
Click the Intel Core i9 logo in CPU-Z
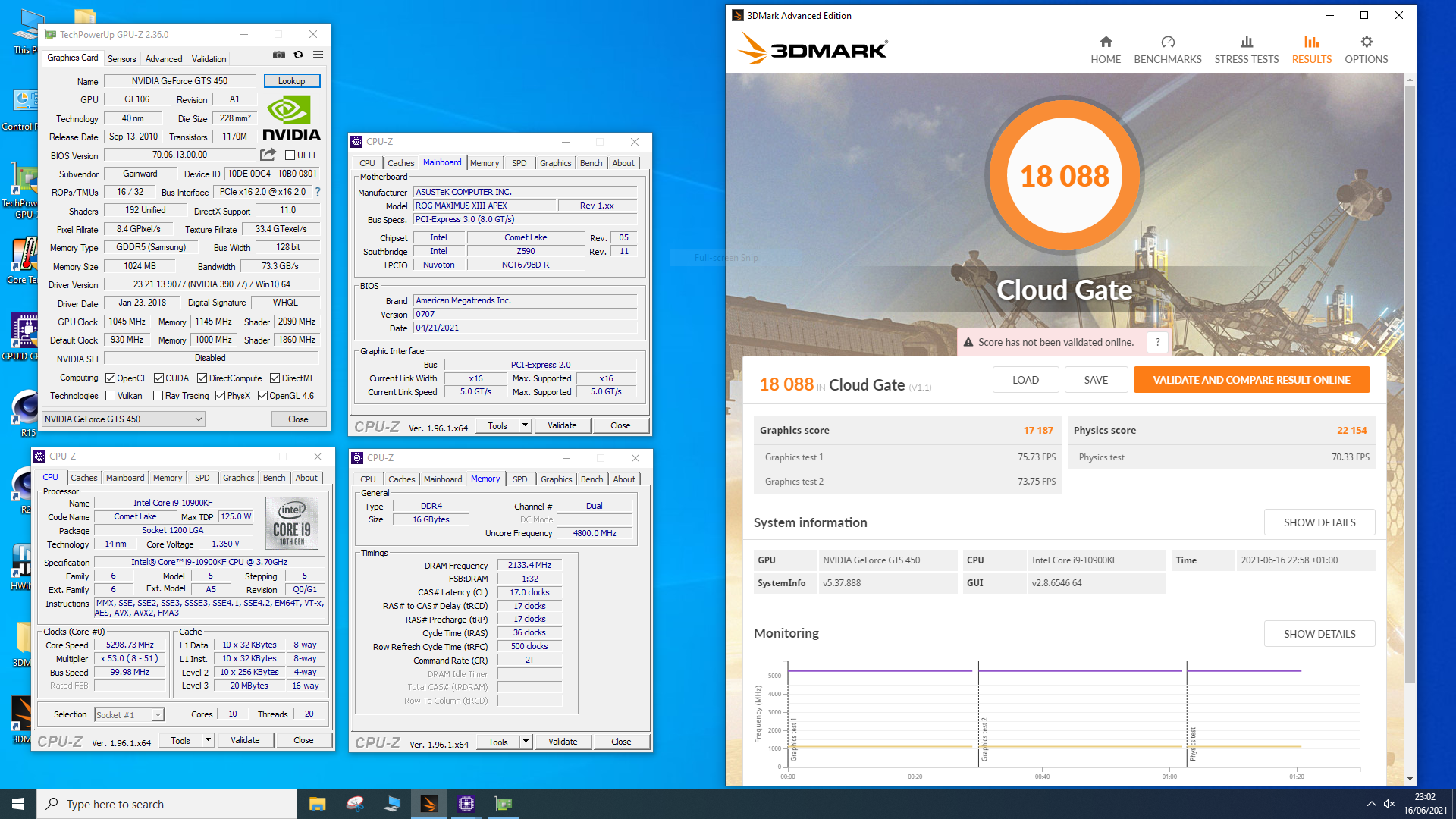(x=292, y=523)
